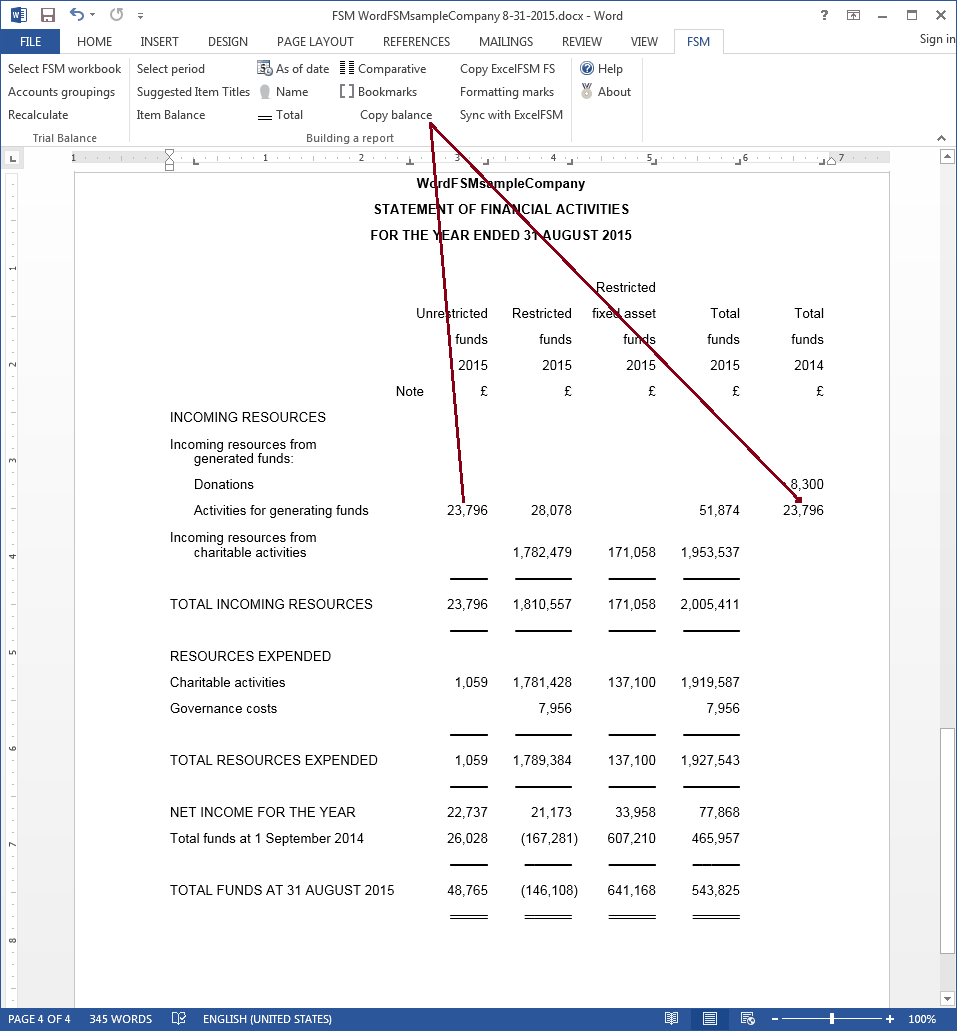This screenshot has width=957, height=1031.
Task: Click the zoom slider handle in status bar
Action: click(x=832, y=1019)
